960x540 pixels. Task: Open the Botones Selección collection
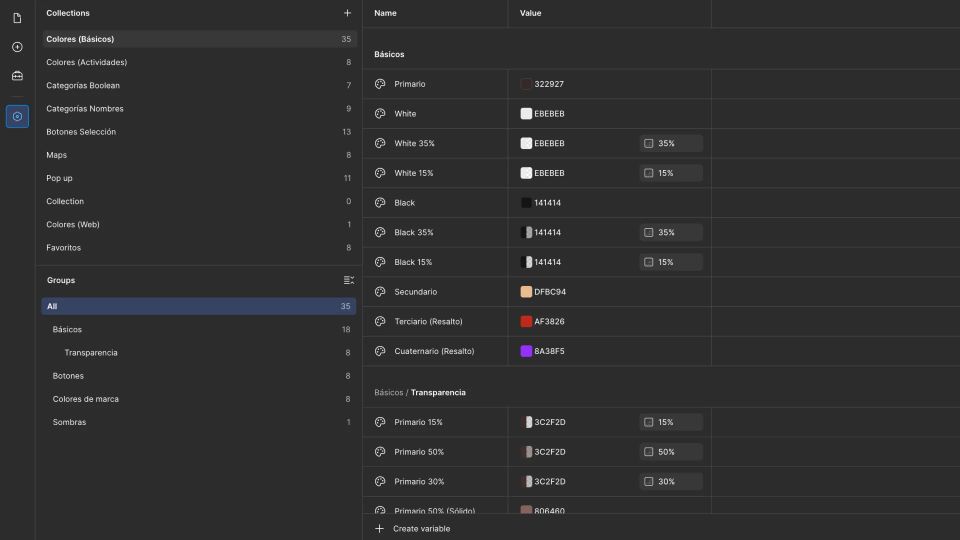pos(199,132)
